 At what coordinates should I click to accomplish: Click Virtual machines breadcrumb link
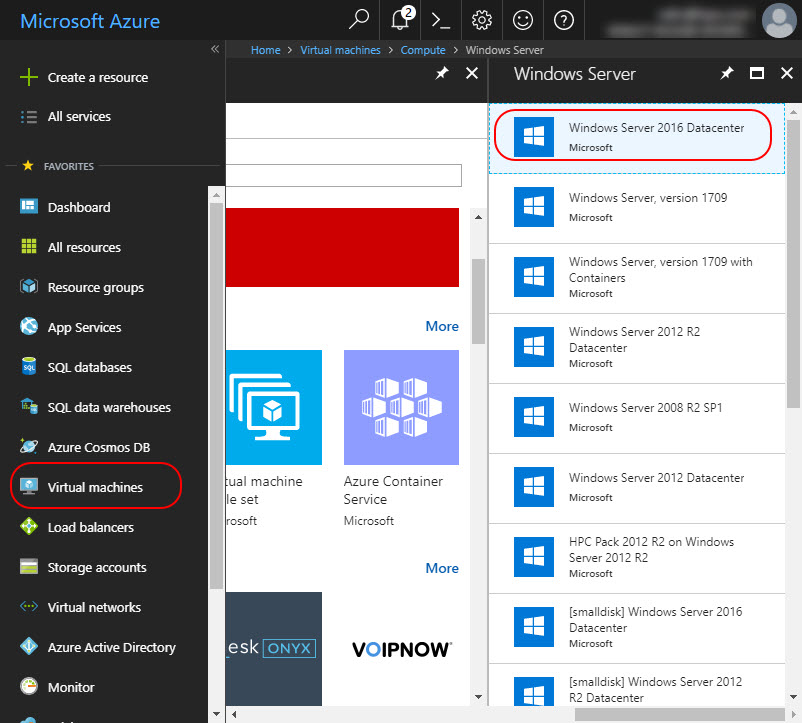pos(340,50)
